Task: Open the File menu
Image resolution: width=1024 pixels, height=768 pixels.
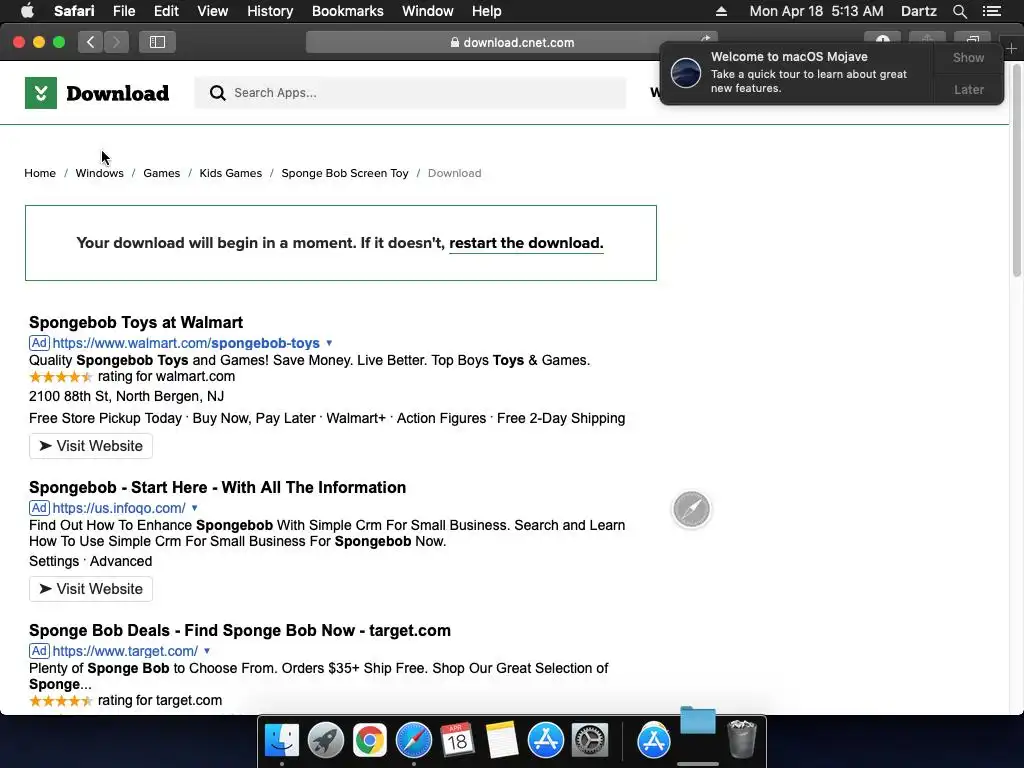Action: [x=124, y=11]
